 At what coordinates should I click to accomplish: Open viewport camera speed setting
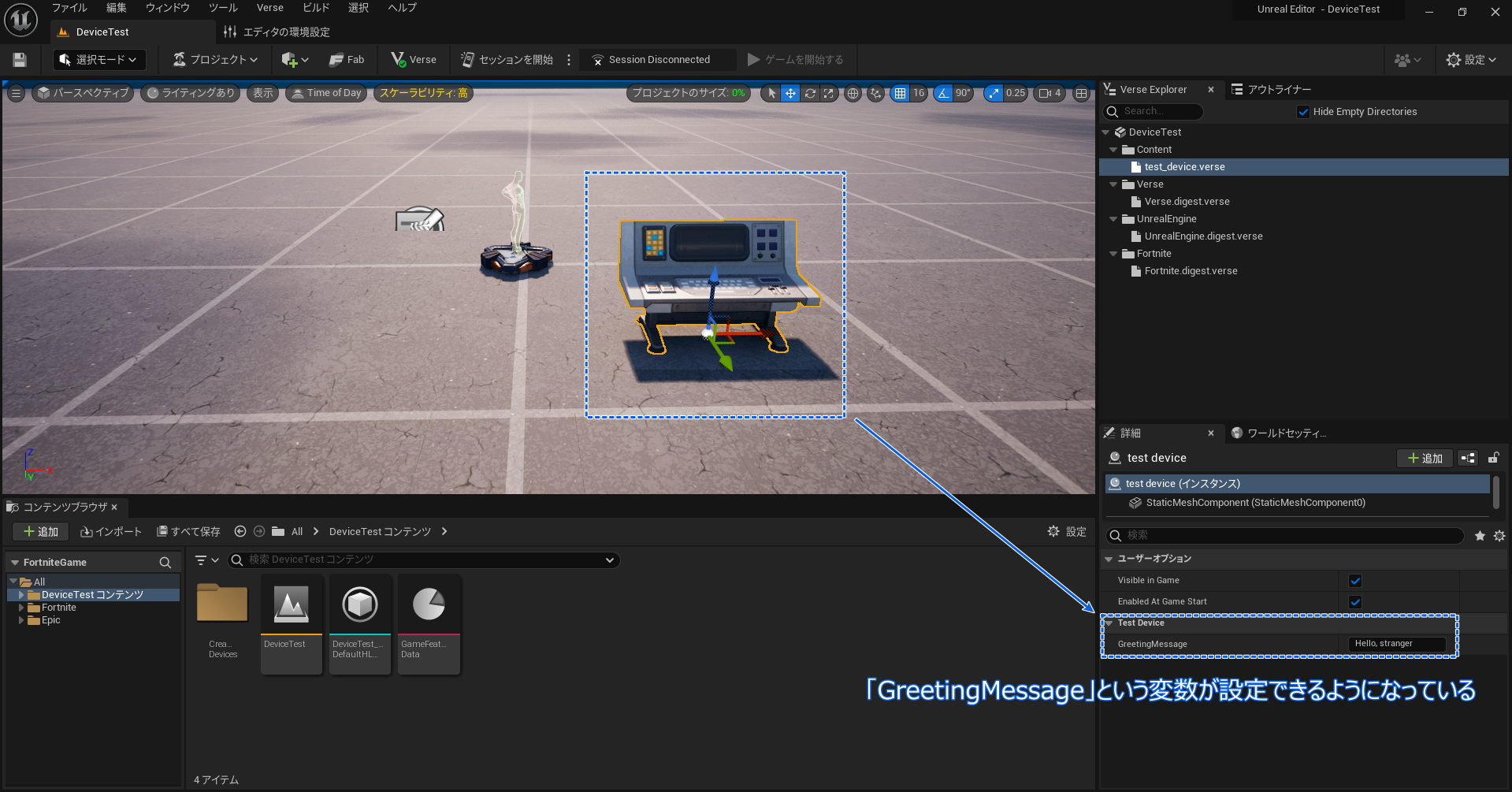coord(1049,93)
